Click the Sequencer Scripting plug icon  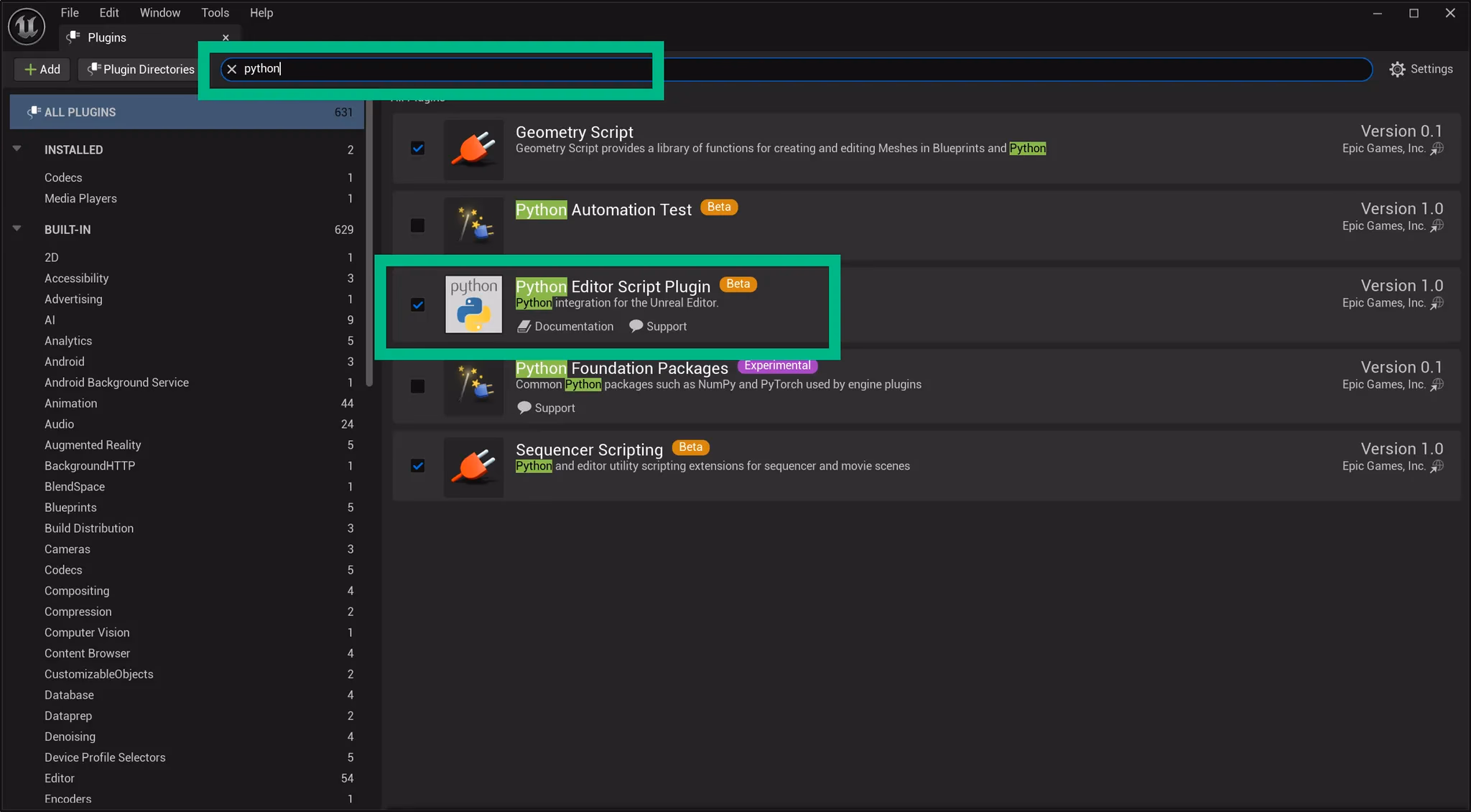(x=473, y=467)
